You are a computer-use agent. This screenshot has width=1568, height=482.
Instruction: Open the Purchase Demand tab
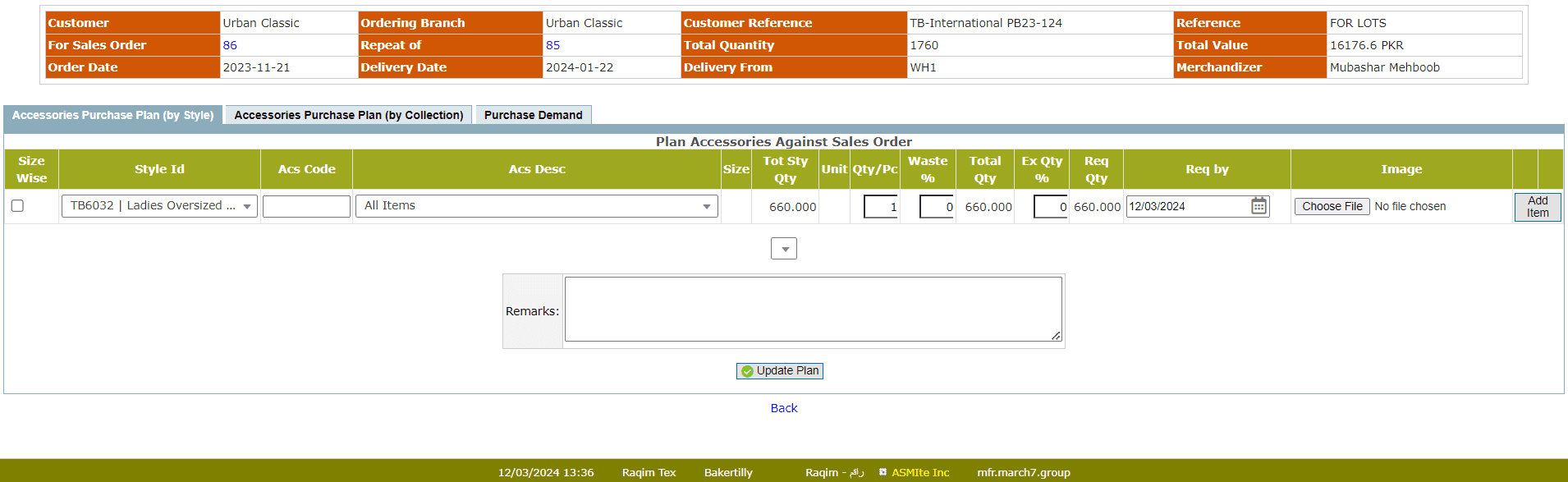click(x=533, y=115)
